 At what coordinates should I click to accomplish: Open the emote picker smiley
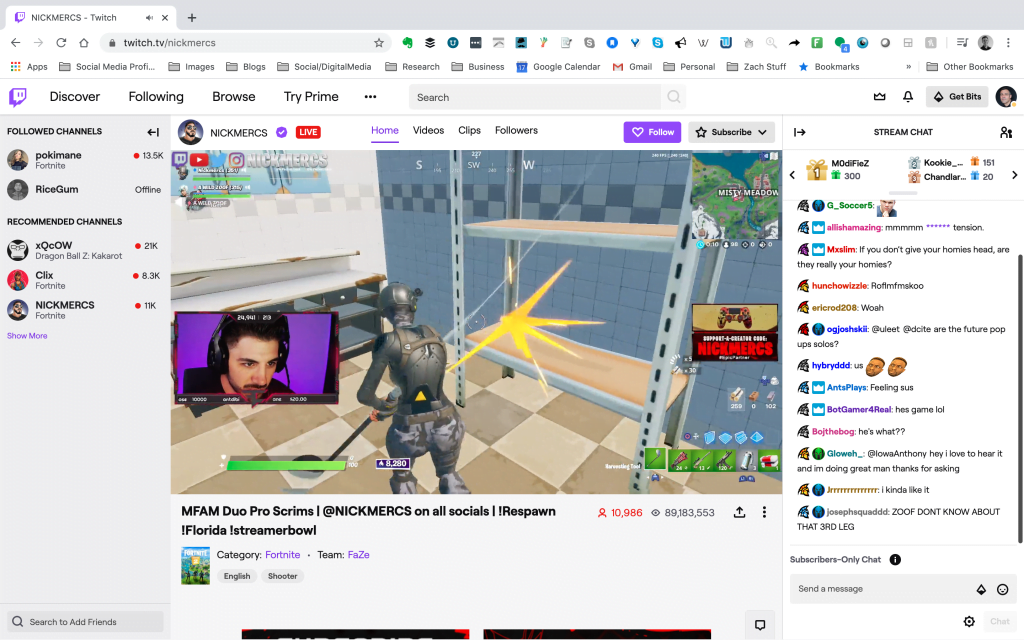tap(1002, 590)
